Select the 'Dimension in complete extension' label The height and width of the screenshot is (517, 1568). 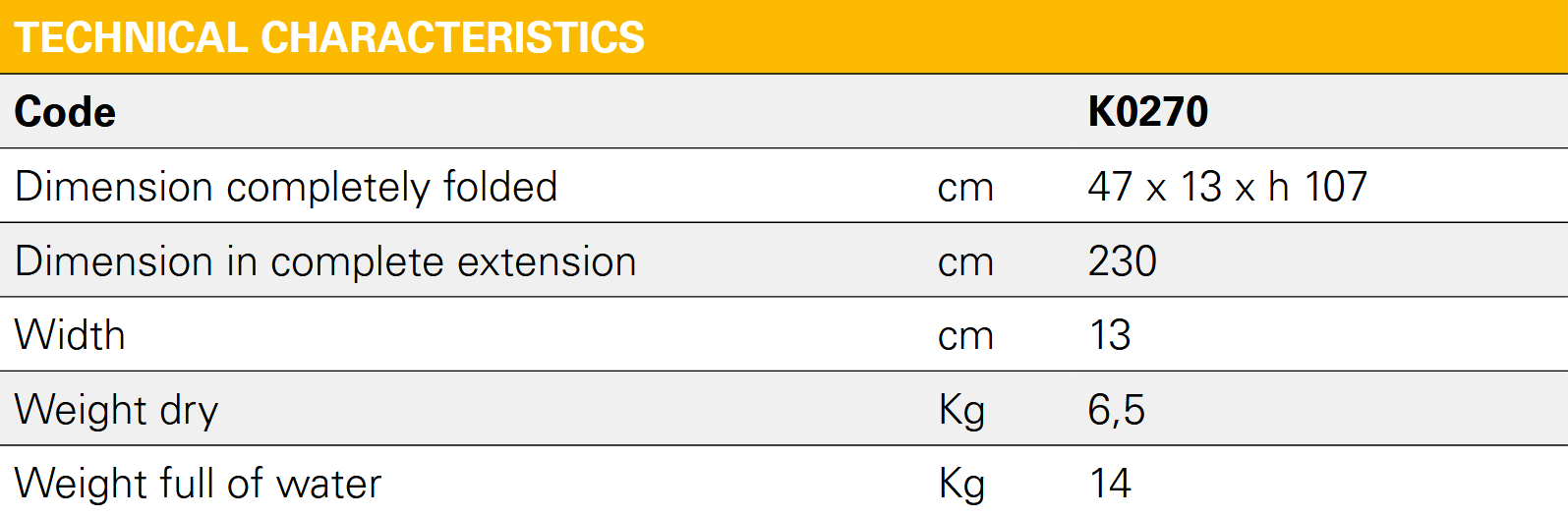[325, 261]
